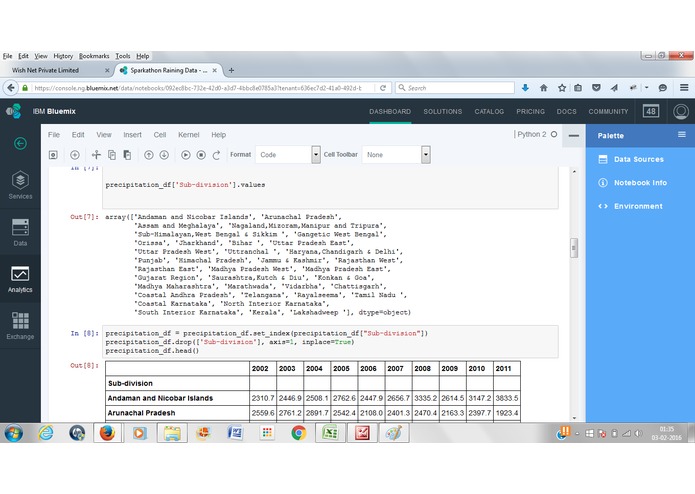Open Data in the left sidebar
The image size is (695, 494).
20,232
